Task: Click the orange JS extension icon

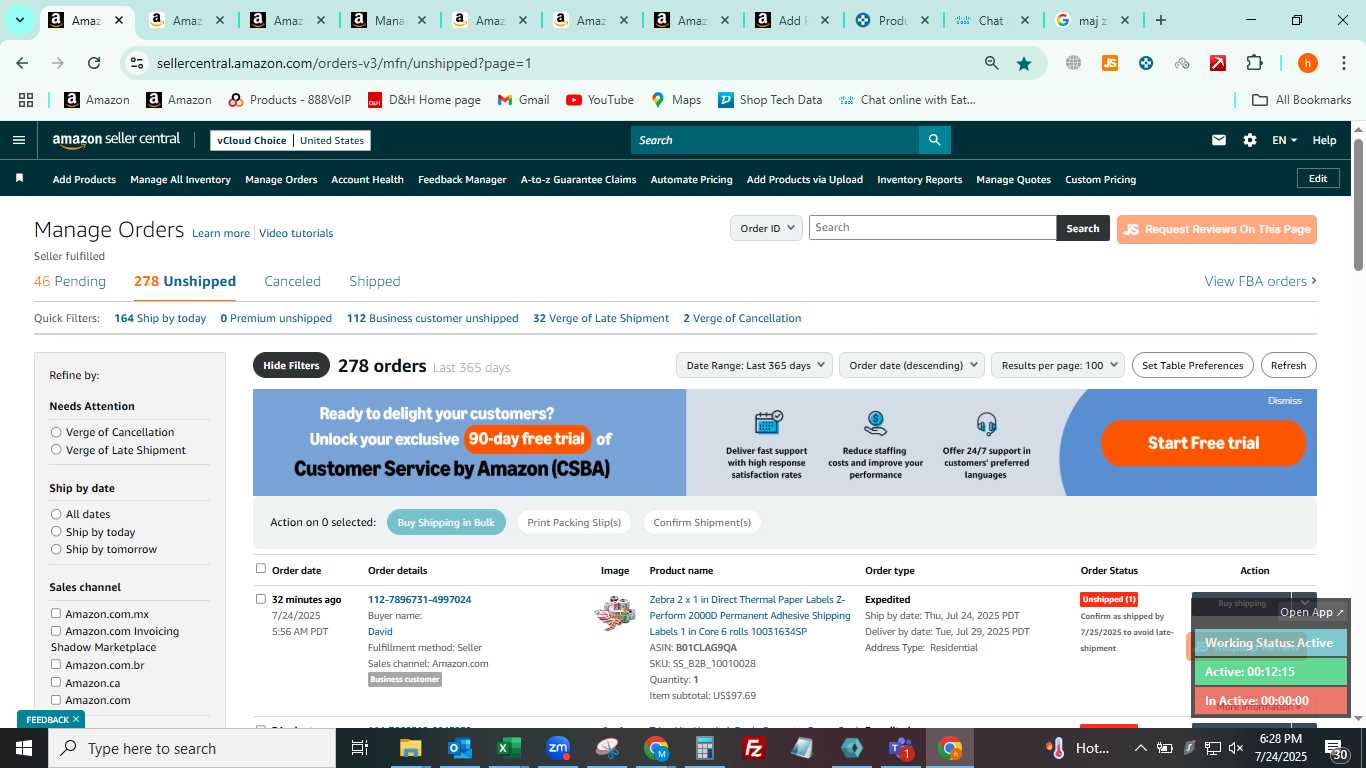Action: [1109, 63]
